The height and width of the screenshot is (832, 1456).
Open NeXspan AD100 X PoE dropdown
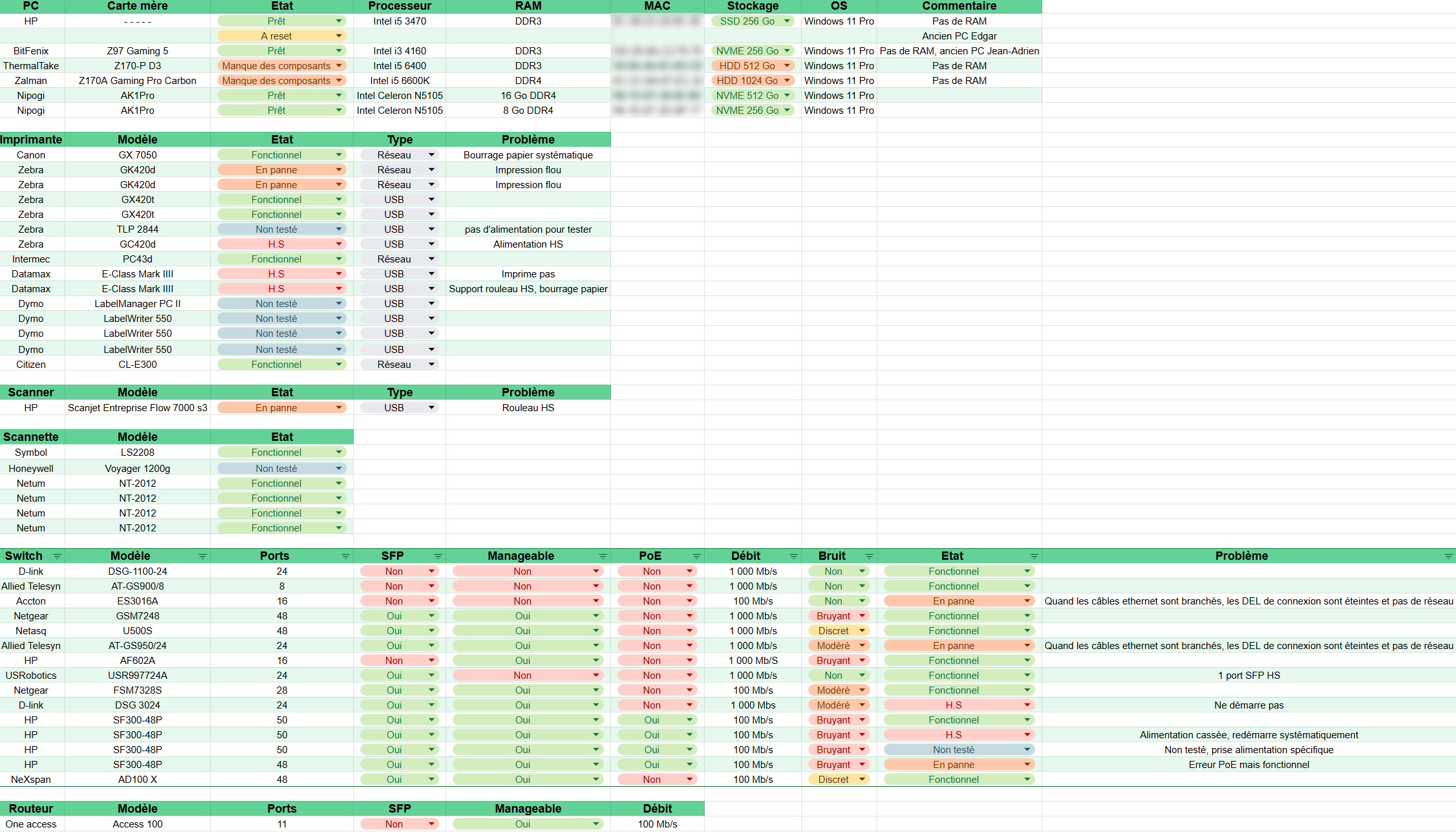[658, 780]
